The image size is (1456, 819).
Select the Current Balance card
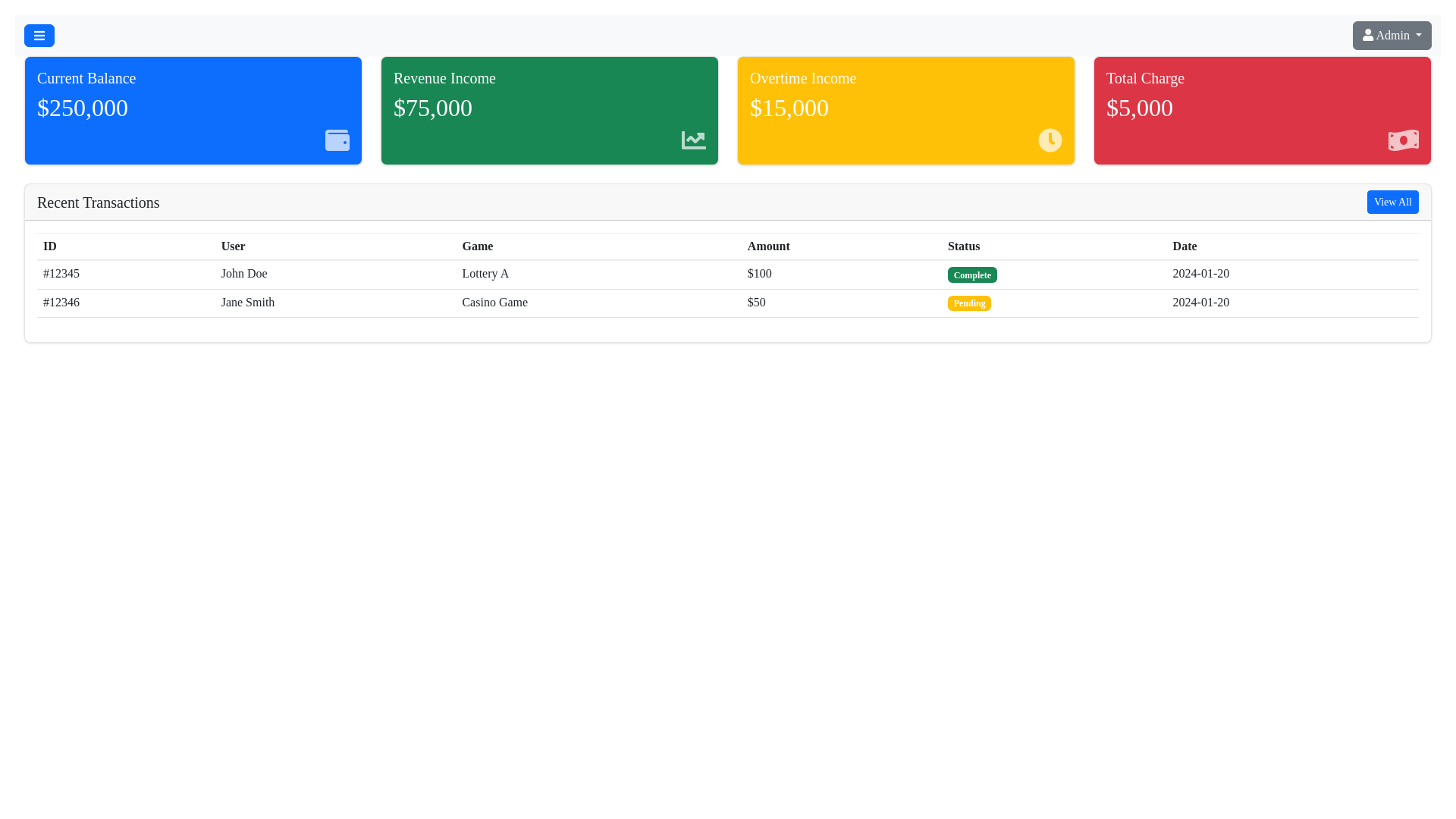pos(193,110)
